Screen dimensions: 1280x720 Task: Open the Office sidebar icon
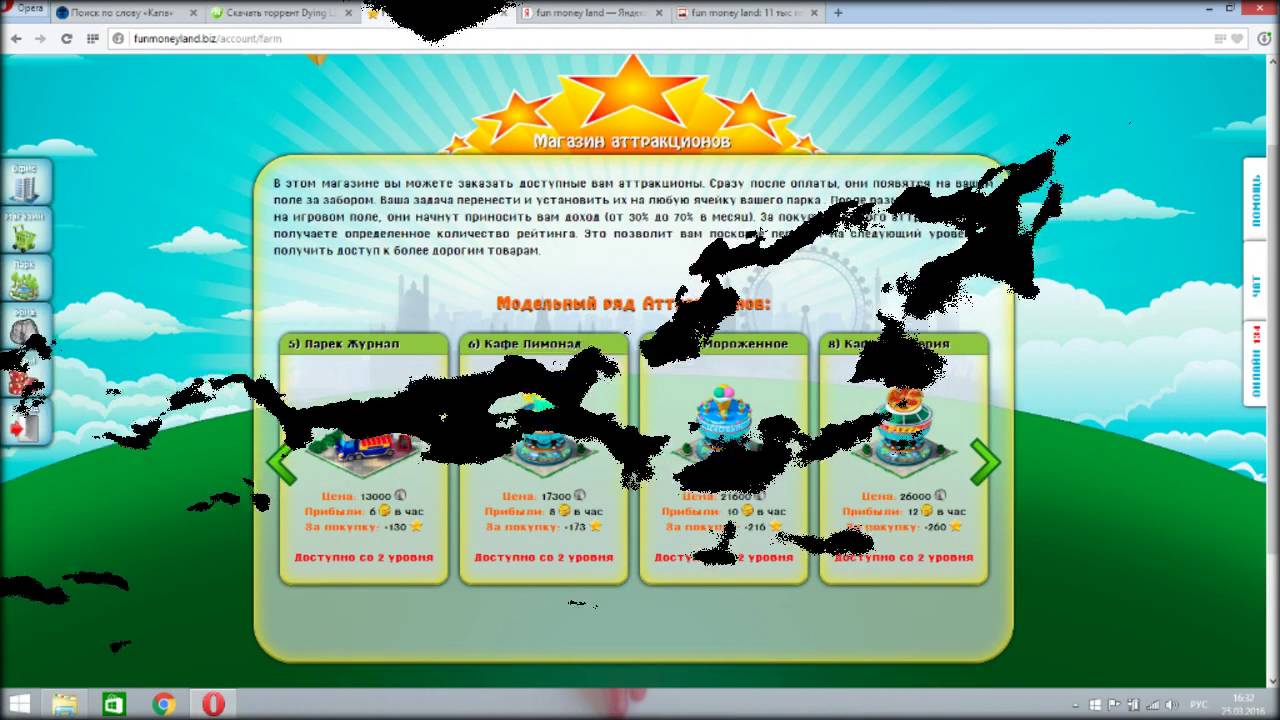point(26,182)
